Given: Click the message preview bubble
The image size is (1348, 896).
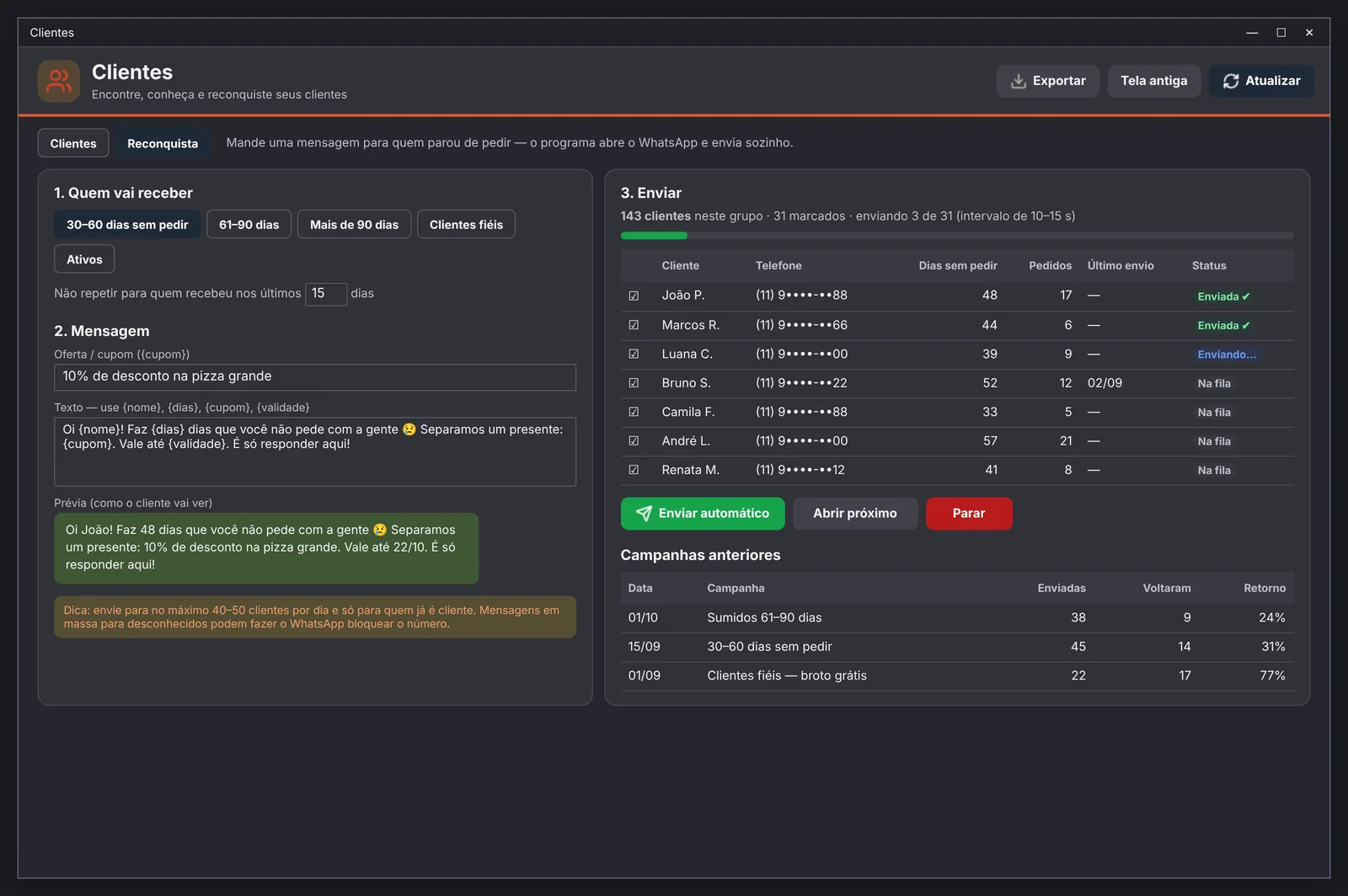Looking at the screenshot, I should coord(266,548).
